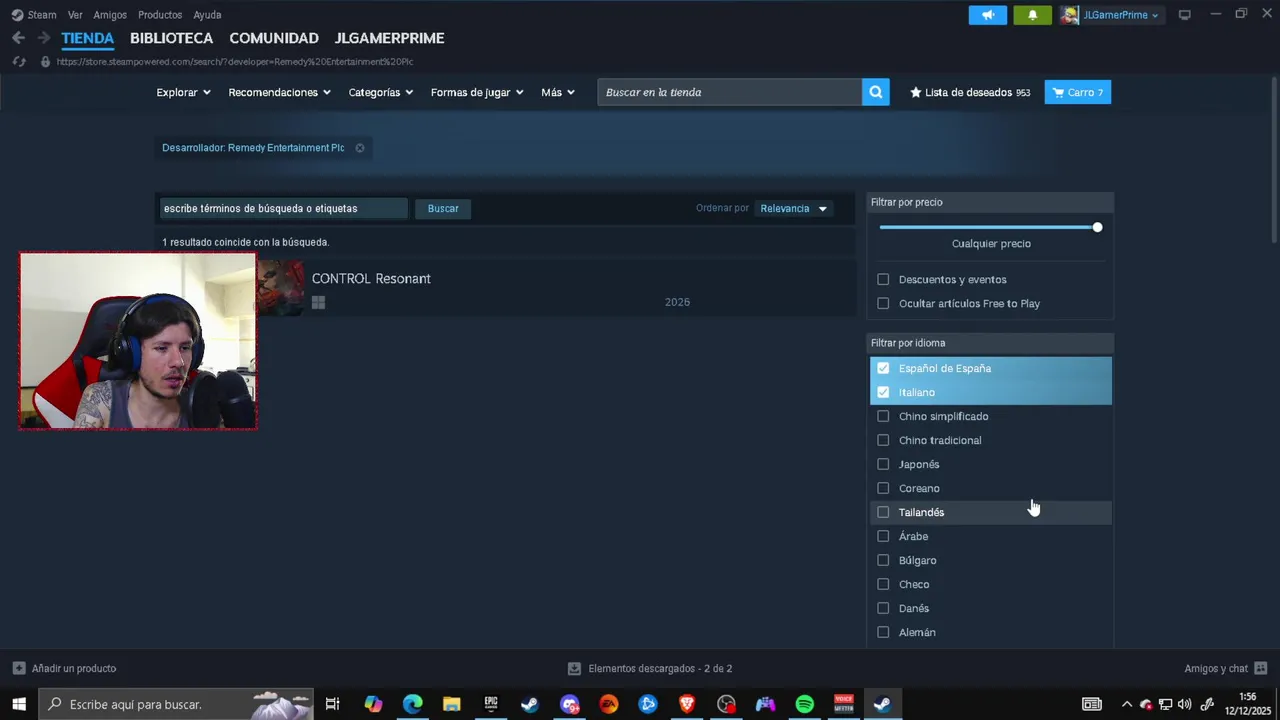The width and height of the screenshot is (1280, 720).
Task: Check the Tailandés language filter
Action: pyautogui.click(x=883, y=512)
